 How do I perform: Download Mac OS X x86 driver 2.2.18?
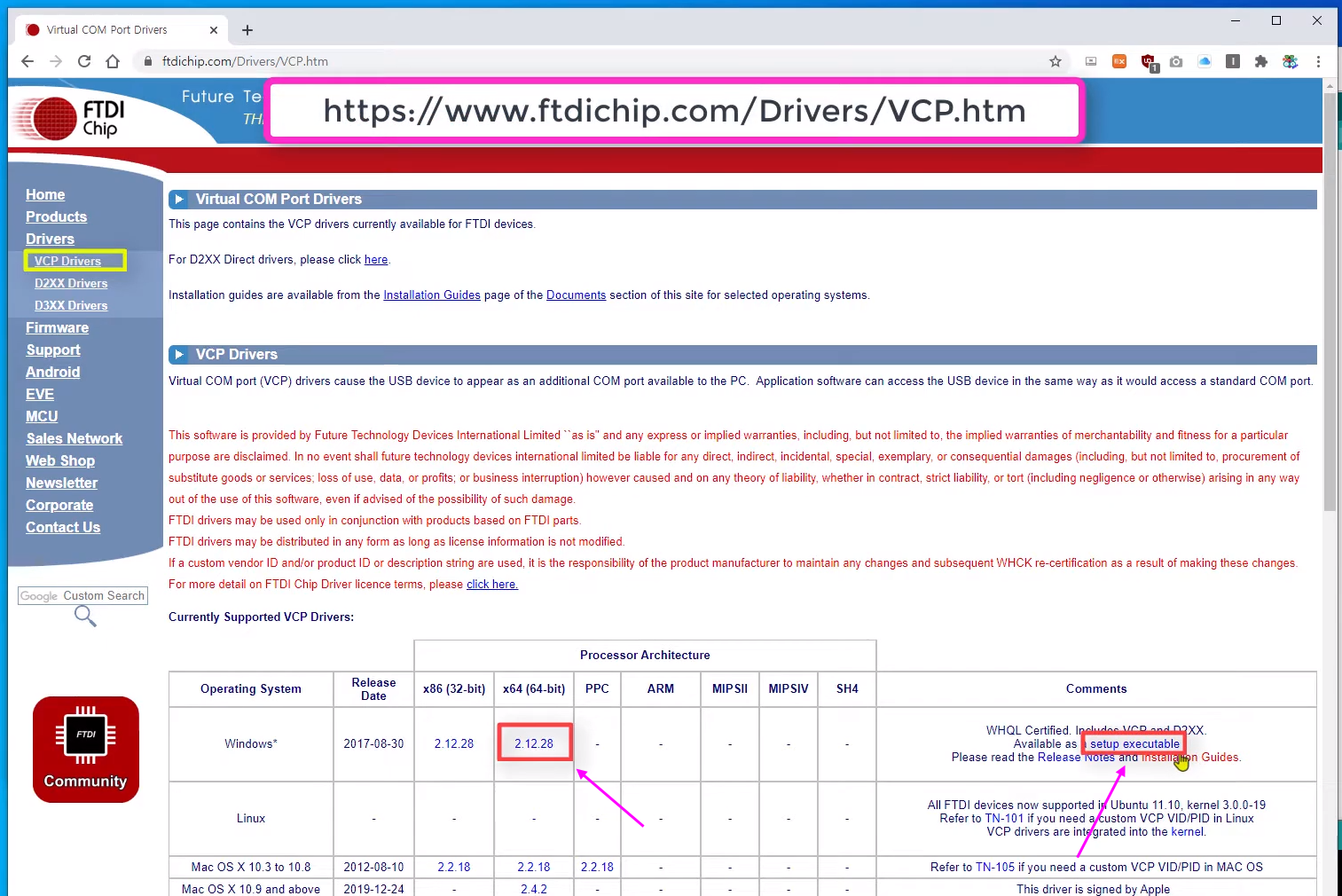[x=454, y=868]
